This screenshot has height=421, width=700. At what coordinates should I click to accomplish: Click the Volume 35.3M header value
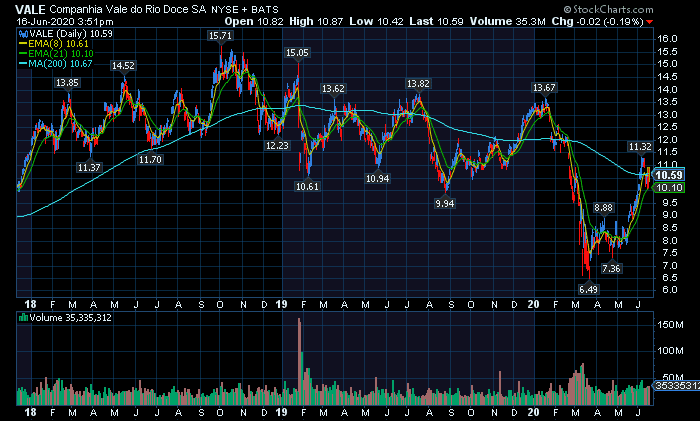point(507,21)
